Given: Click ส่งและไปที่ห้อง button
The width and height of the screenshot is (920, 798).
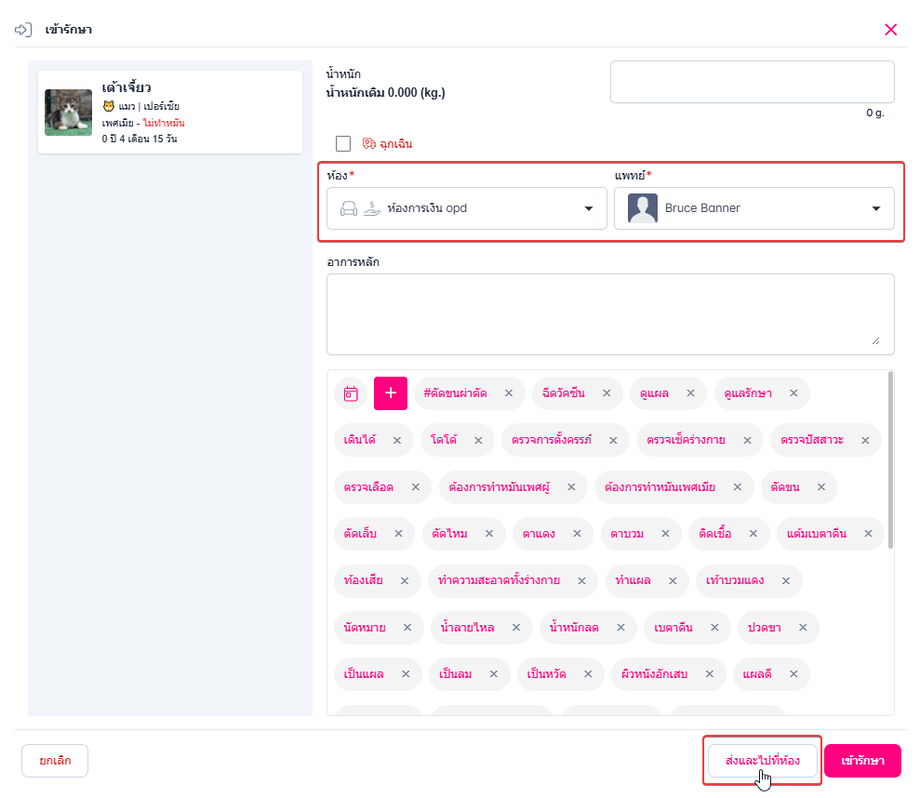Looking at the screenshot, I should click(762, 760).
